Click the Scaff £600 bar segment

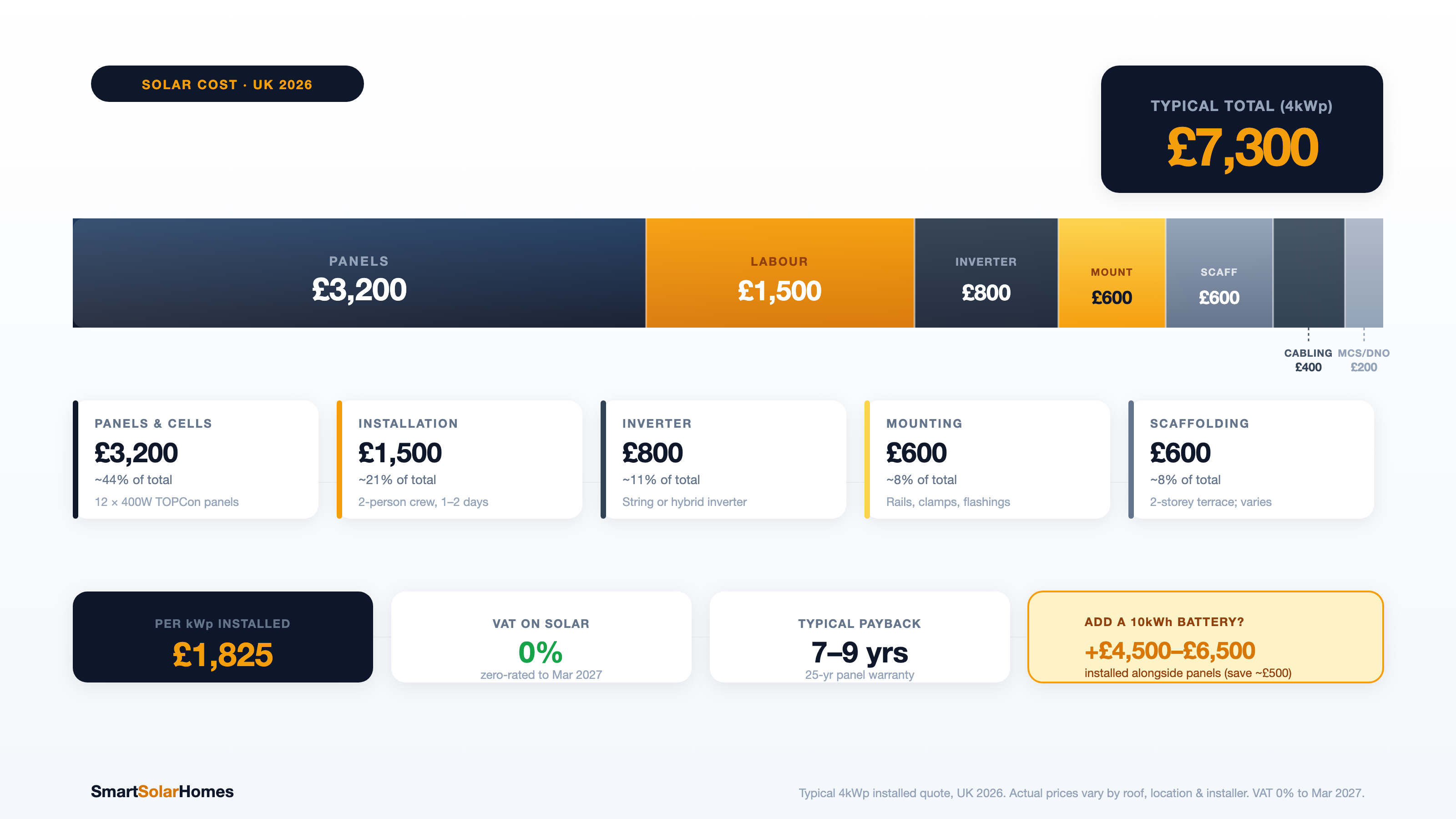[x=1219, y=273]
